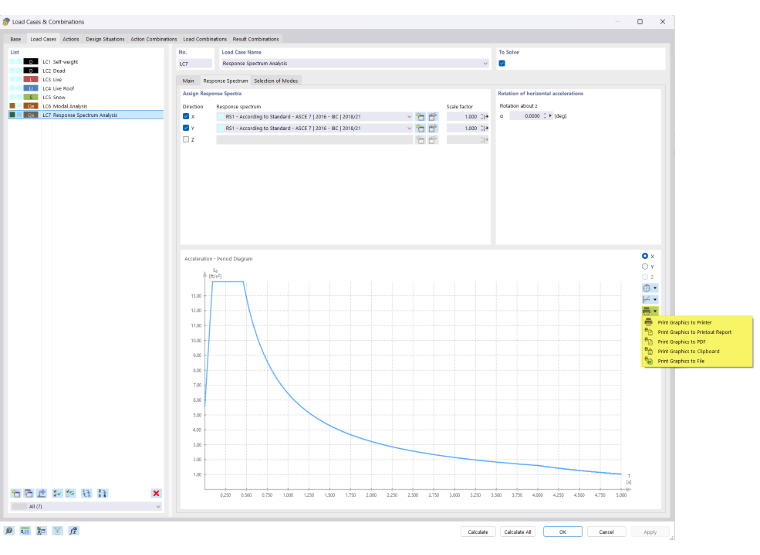Delete the selected load case with red X
This screenshot has width=760, height=555.
click(156, 493)
